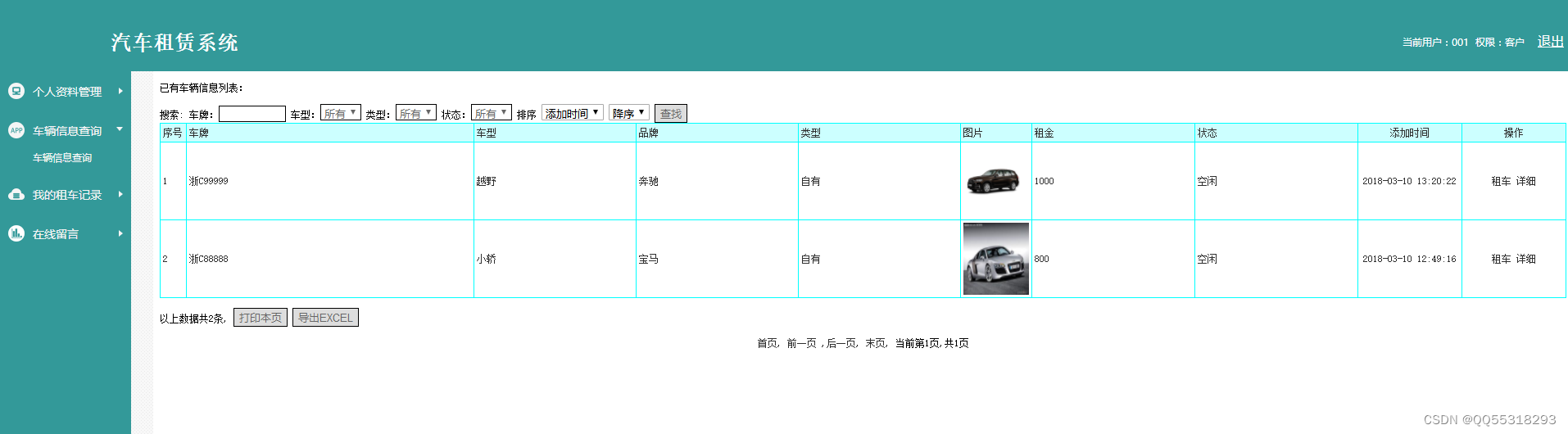The height and width of the screenshot is (434, 1568).
Task: Select the 车辆信息查询 submenu item
Action: tap(62, 158)
